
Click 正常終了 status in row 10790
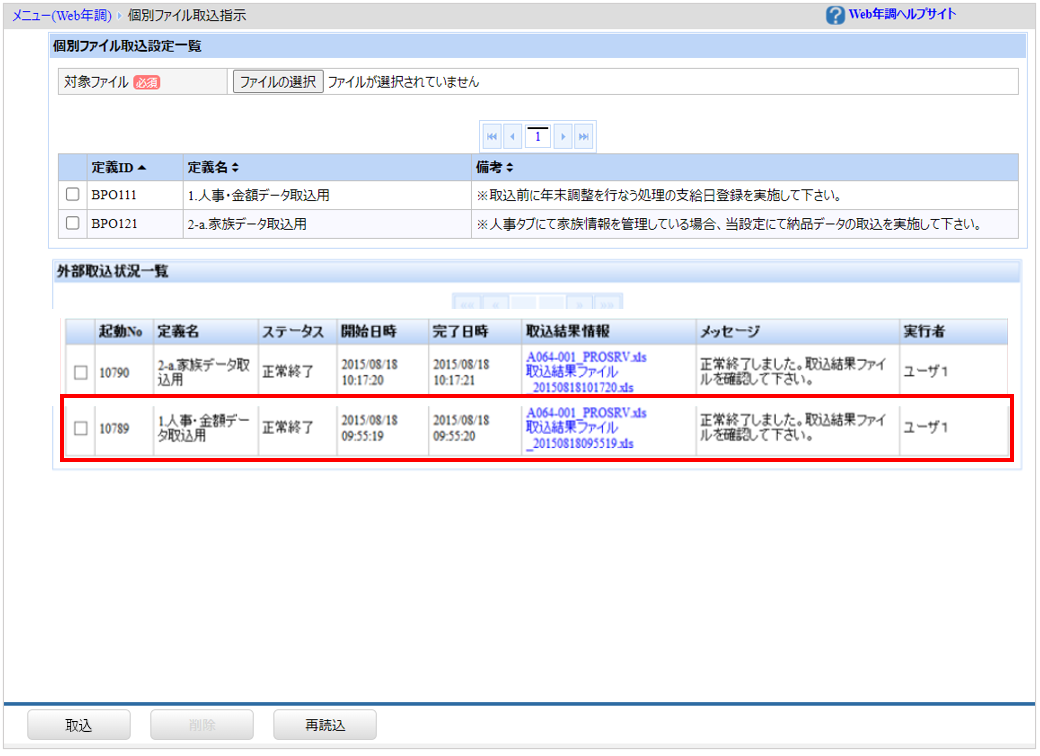pos(287,372)
